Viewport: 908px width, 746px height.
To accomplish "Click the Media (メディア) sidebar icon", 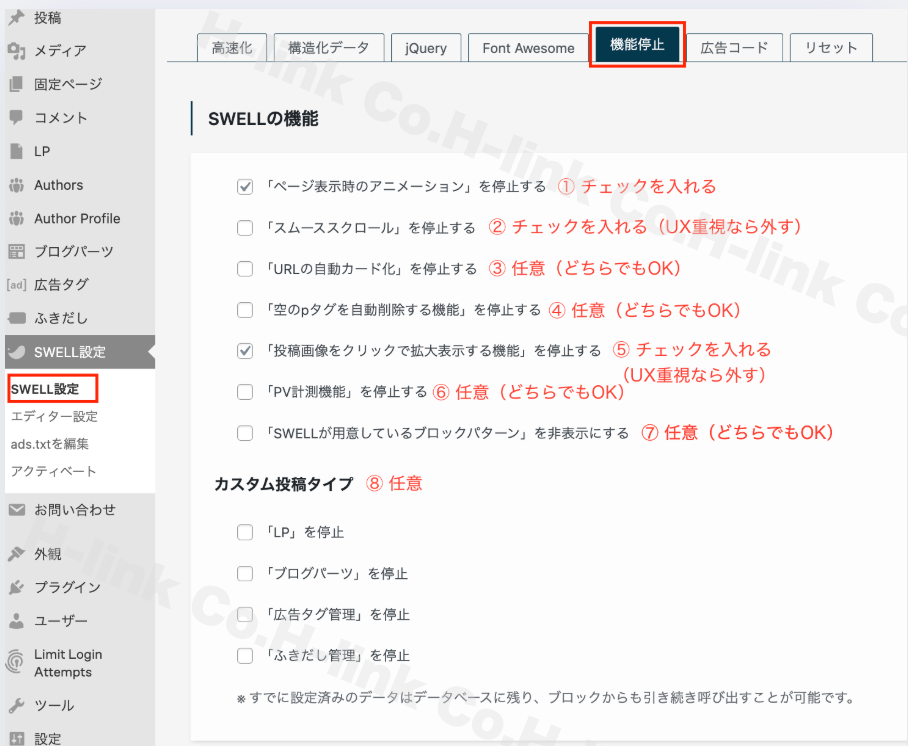I will (x=16, y=50).
